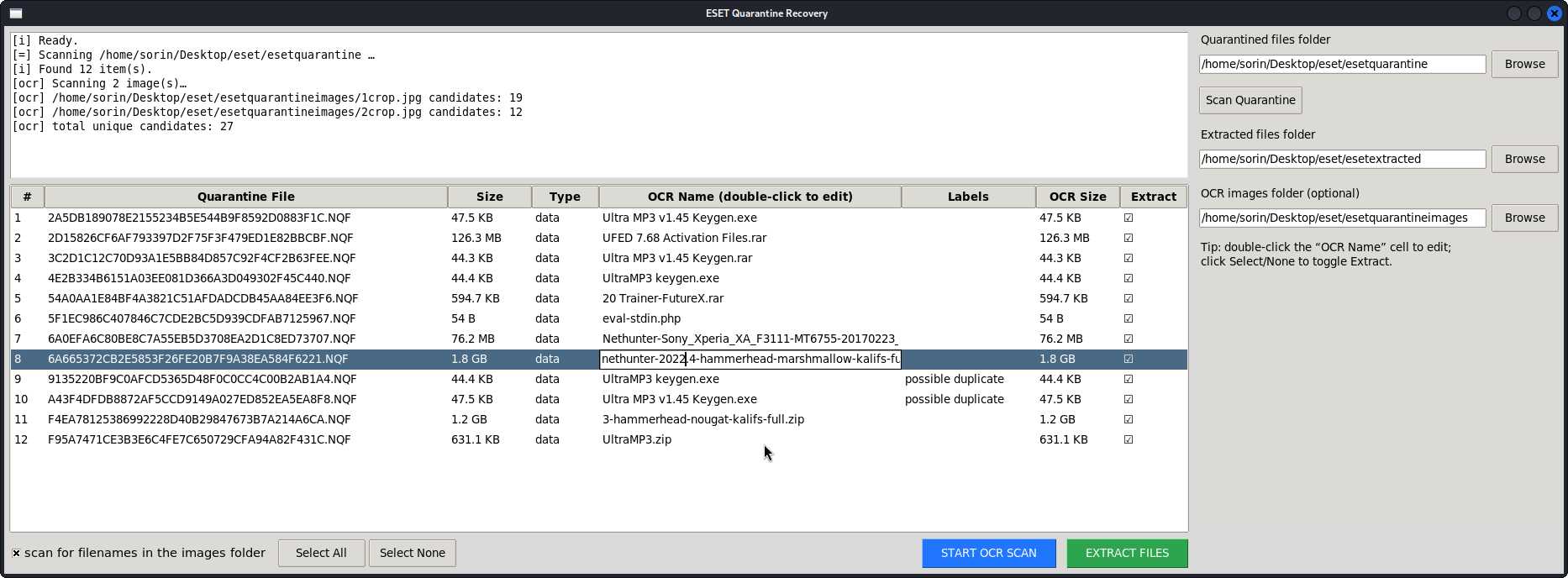Focus the quarantined files folder path field
1568x578 pixels.
click(x=1342, y=64)
